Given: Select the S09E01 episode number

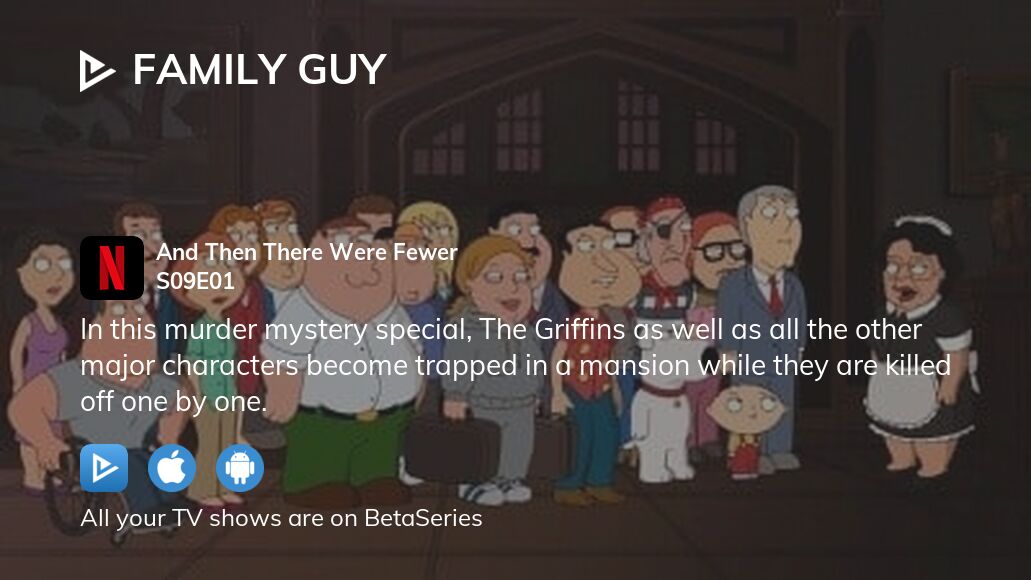Looking at the screenshot, I should 195,281.
